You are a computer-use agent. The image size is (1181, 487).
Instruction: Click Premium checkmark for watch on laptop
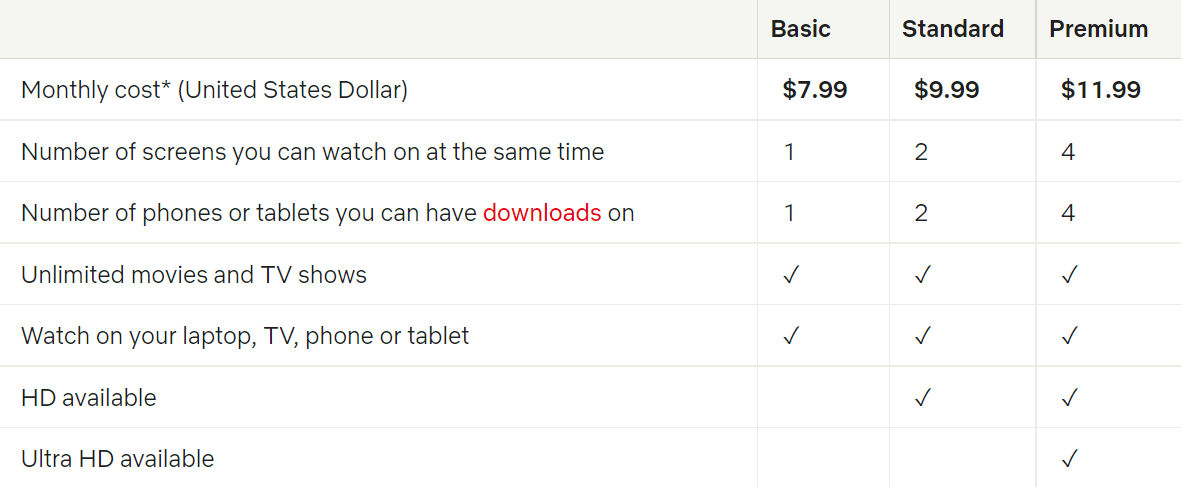click(x=1069, y=336)
